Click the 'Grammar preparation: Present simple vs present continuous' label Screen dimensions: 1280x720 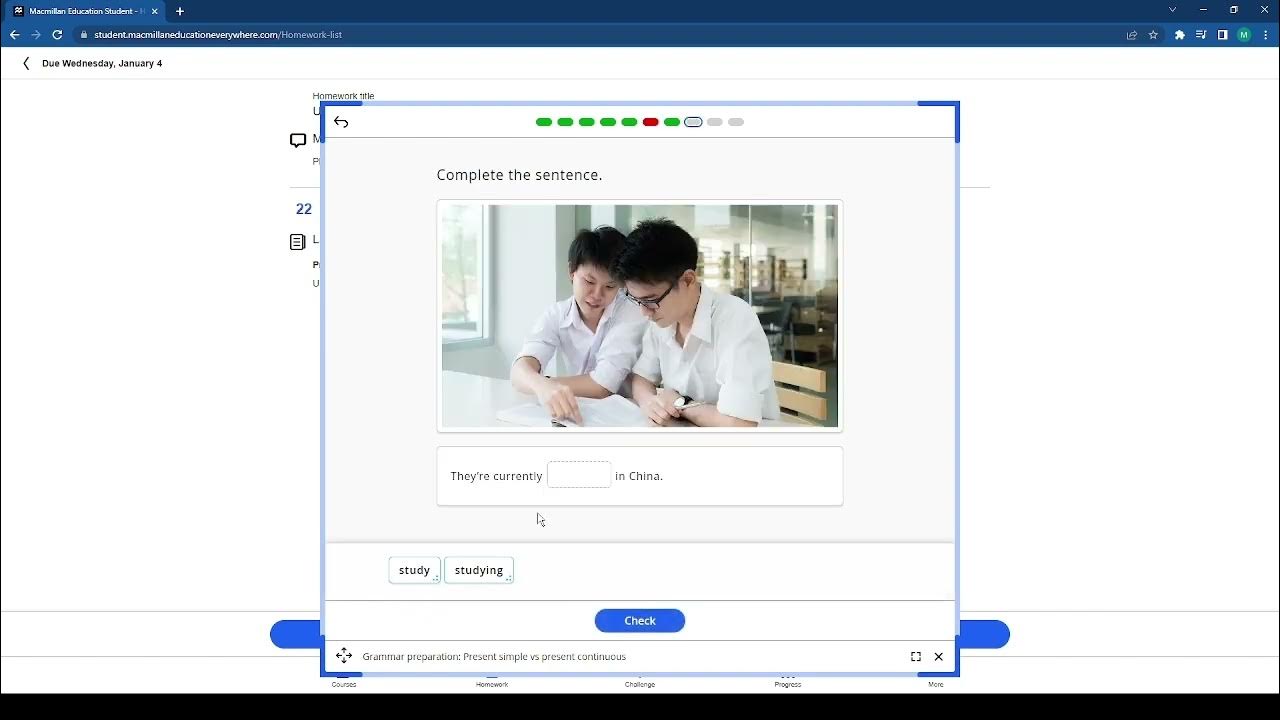click(x=494, y=657)
